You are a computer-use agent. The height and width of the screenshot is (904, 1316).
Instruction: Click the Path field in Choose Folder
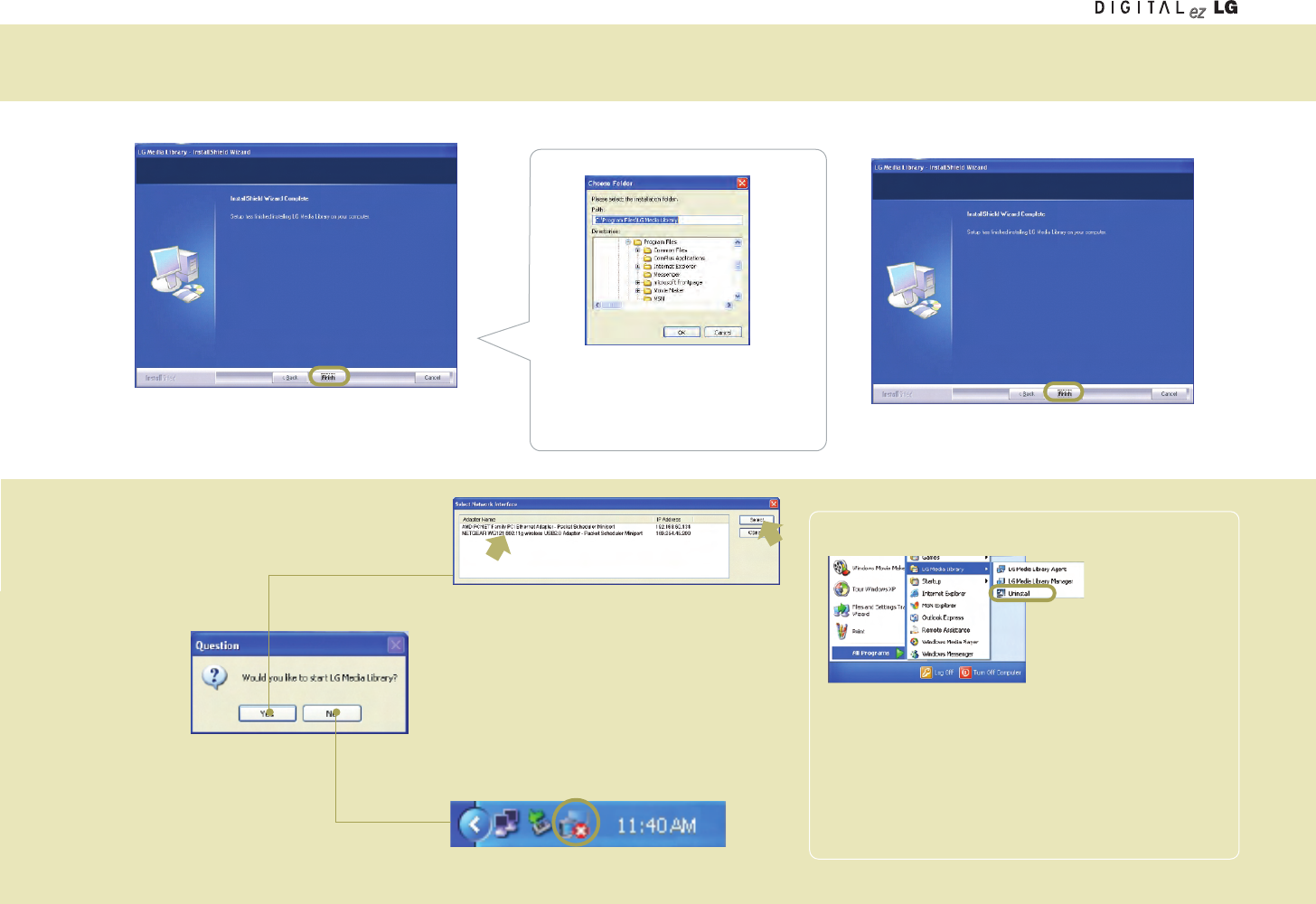667,220
